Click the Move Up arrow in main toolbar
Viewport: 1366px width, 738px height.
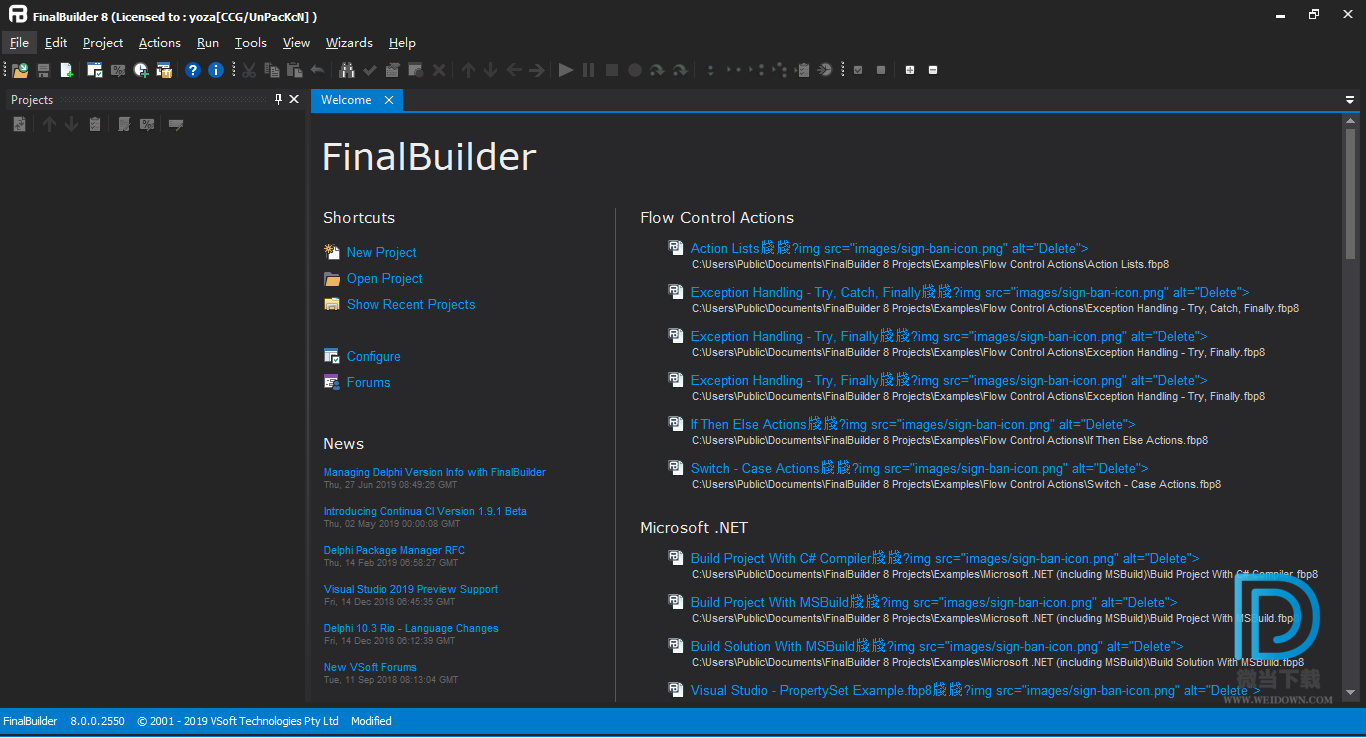[x=468, y=70]
